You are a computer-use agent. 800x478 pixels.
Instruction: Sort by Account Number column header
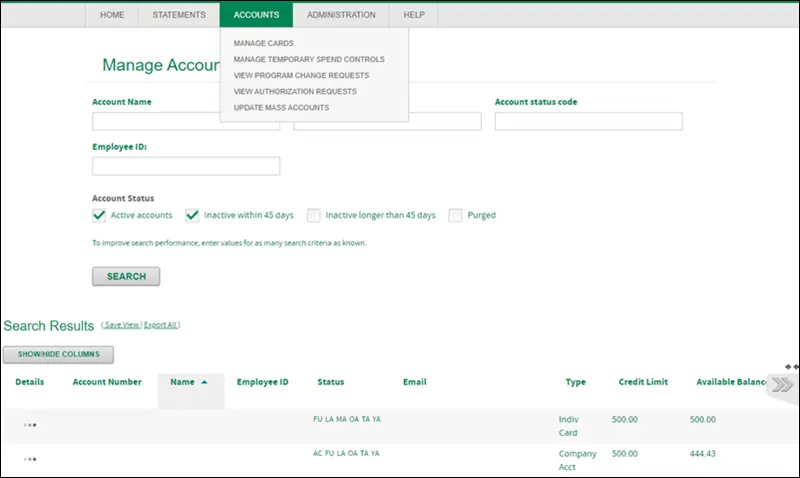107,382
